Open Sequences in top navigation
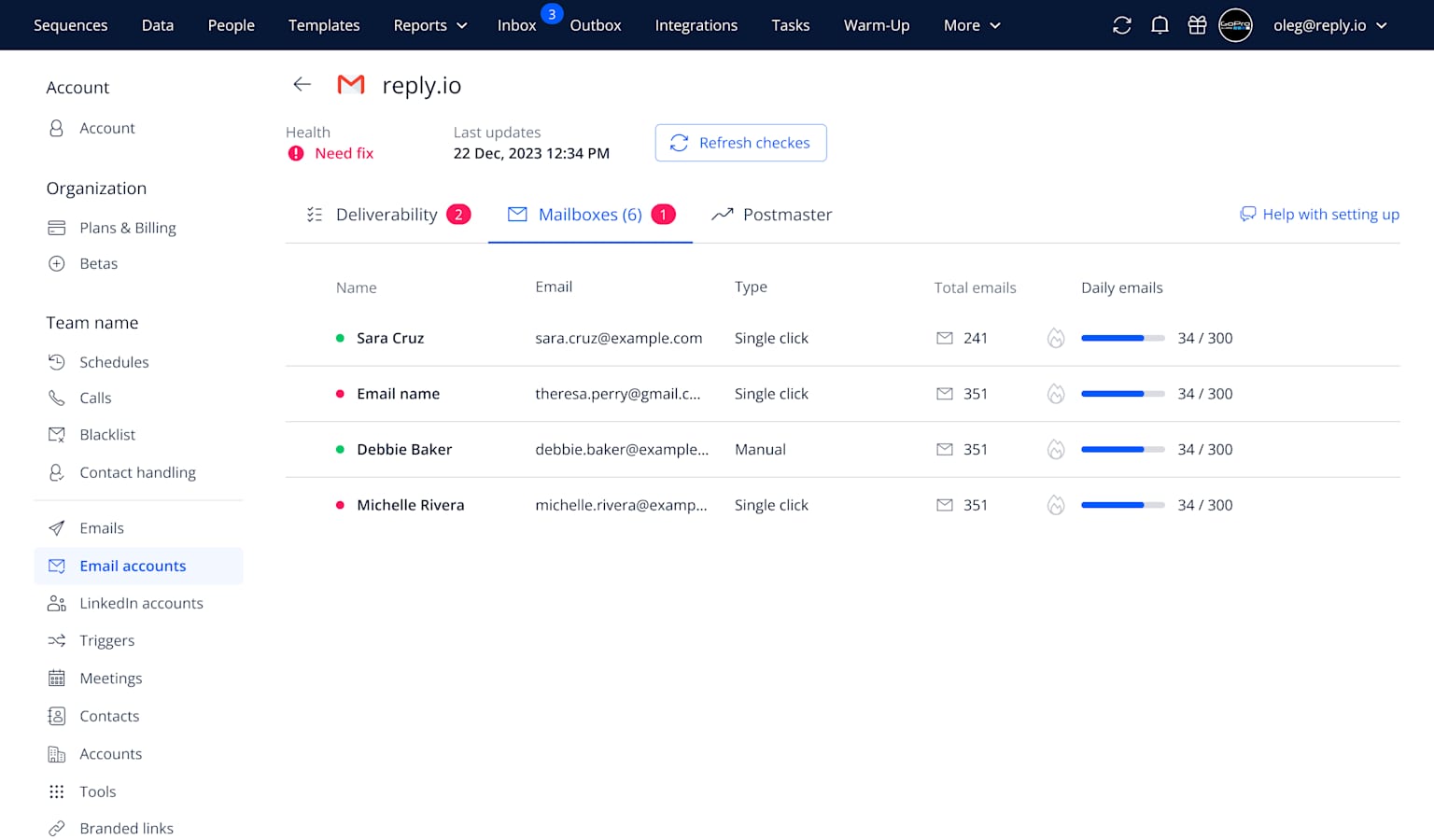The height and width of the screenshot is (840, 1434). (x=71, y=25)
